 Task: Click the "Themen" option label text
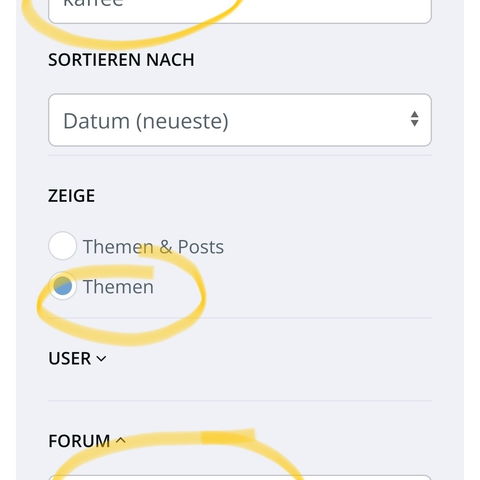click(118, 287)
